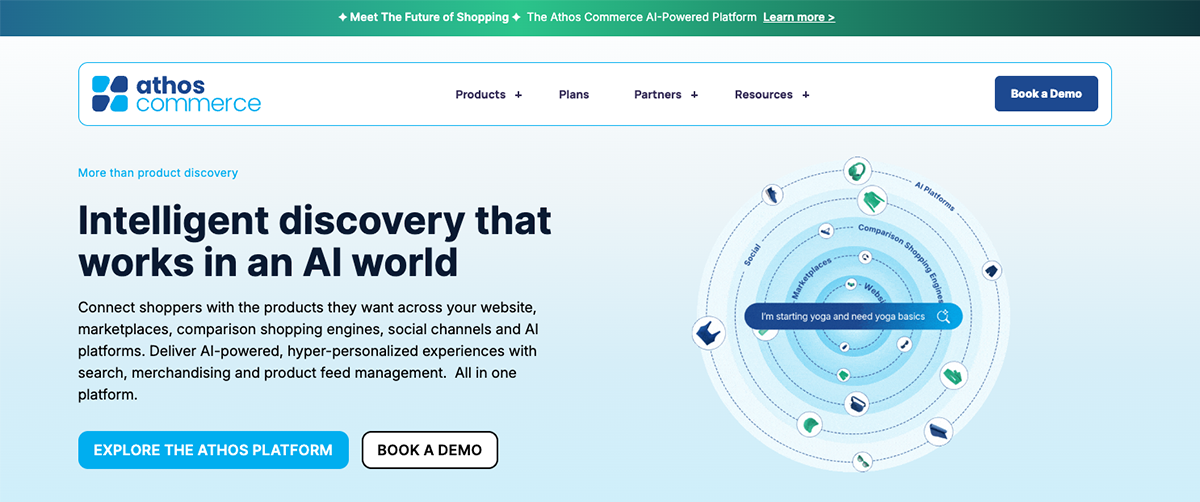Click the Athos Commerce logo
This screenshot has height=502, width=1200.
coord(176,94)
